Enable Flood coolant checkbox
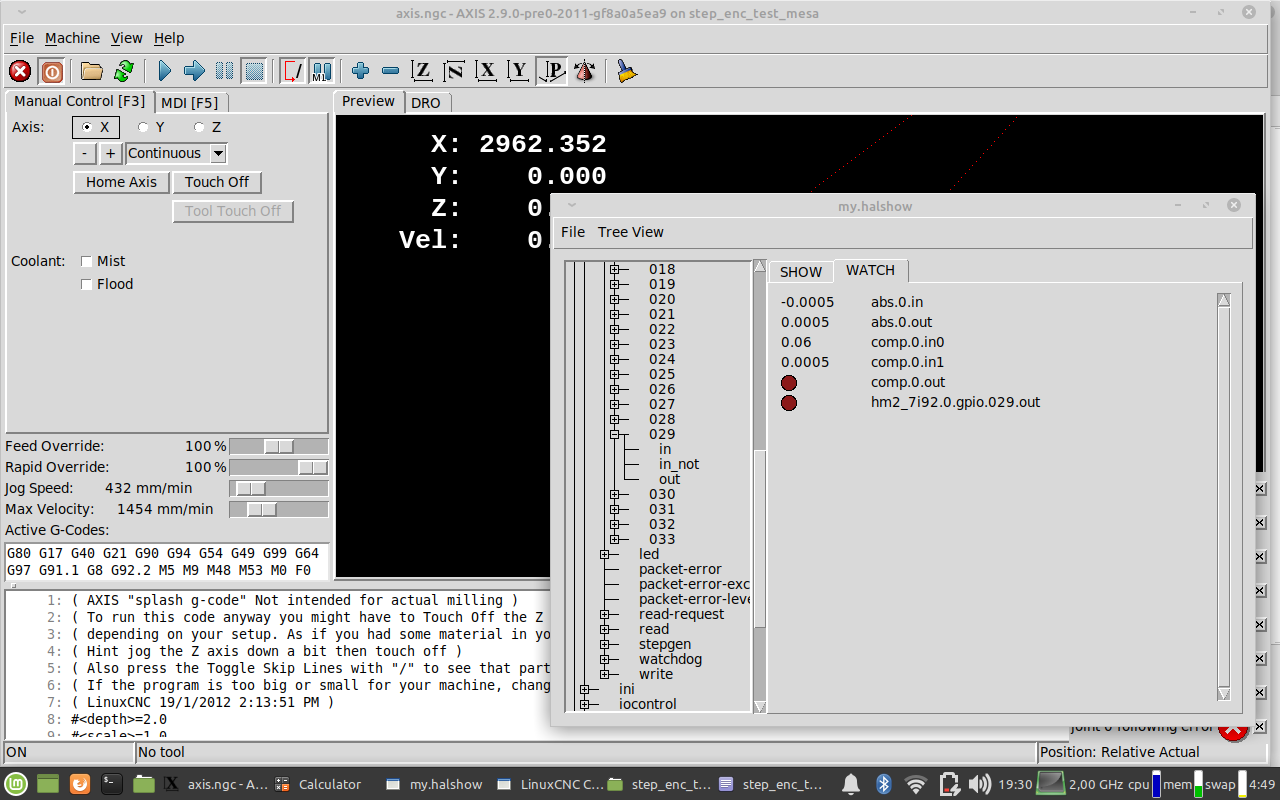This screenshot has height=800, width=1280. 87,284
